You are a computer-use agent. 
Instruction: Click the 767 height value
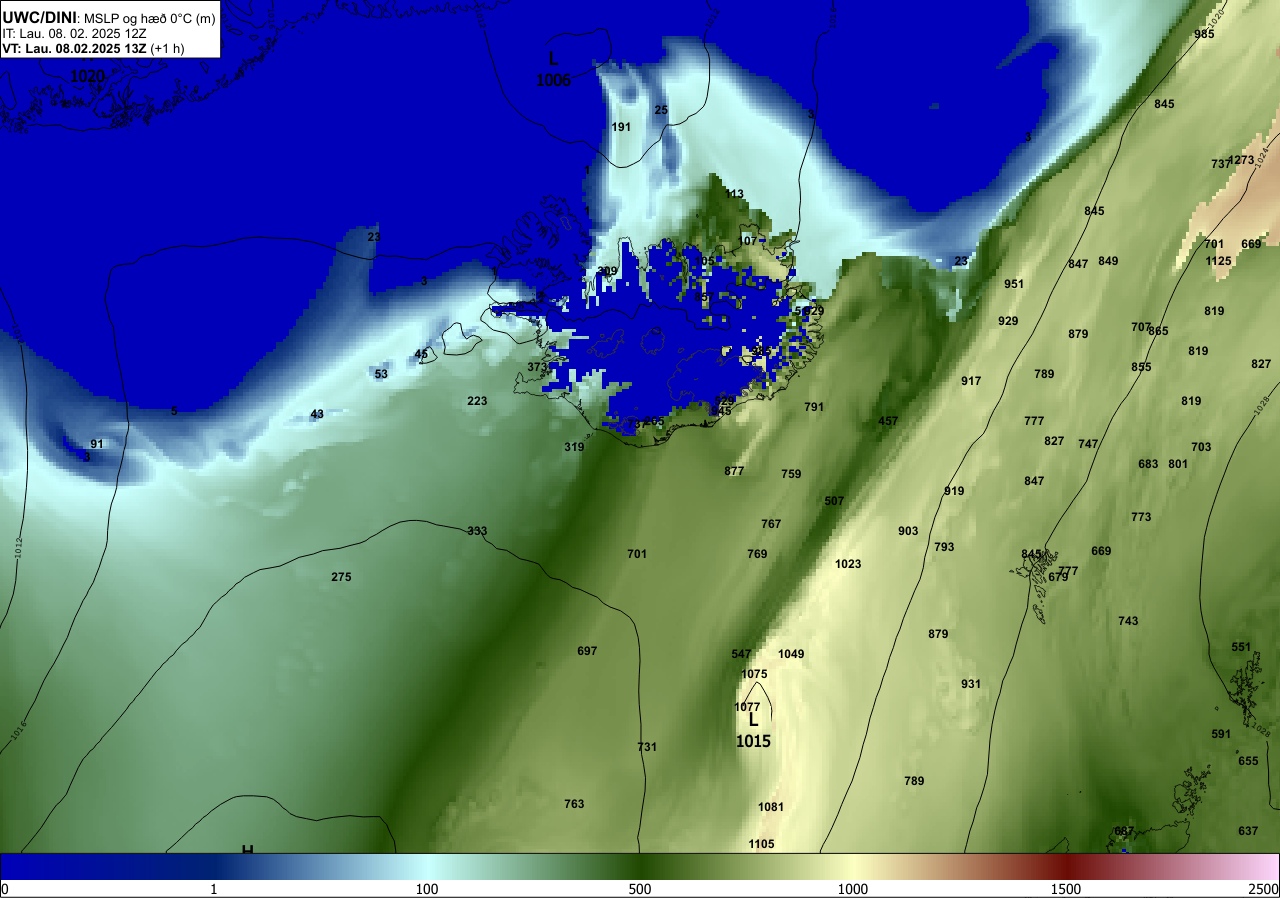pyautogui.click(x=771, y=524)
